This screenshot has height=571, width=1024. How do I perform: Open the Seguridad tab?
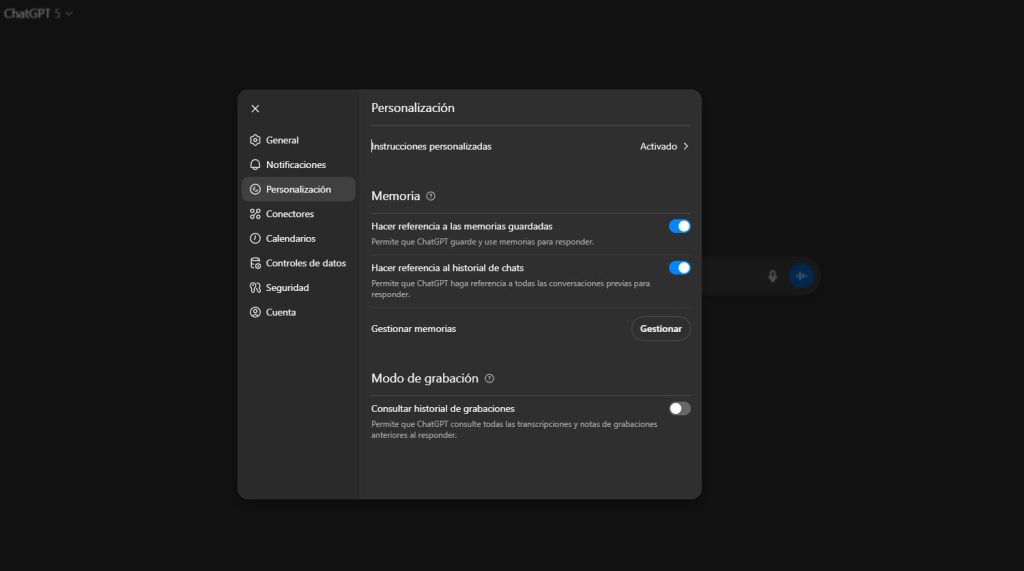tap(298, 287)
